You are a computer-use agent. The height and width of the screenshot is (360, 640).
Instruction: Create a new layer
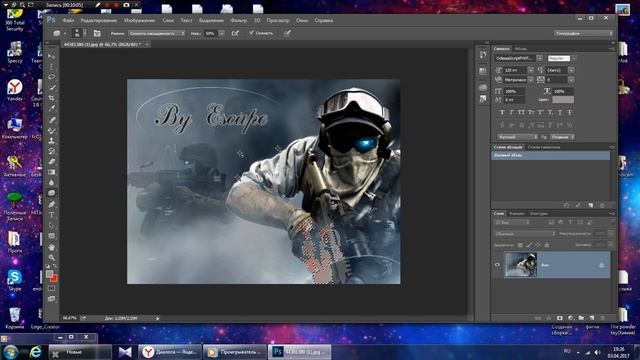point(592,318)
